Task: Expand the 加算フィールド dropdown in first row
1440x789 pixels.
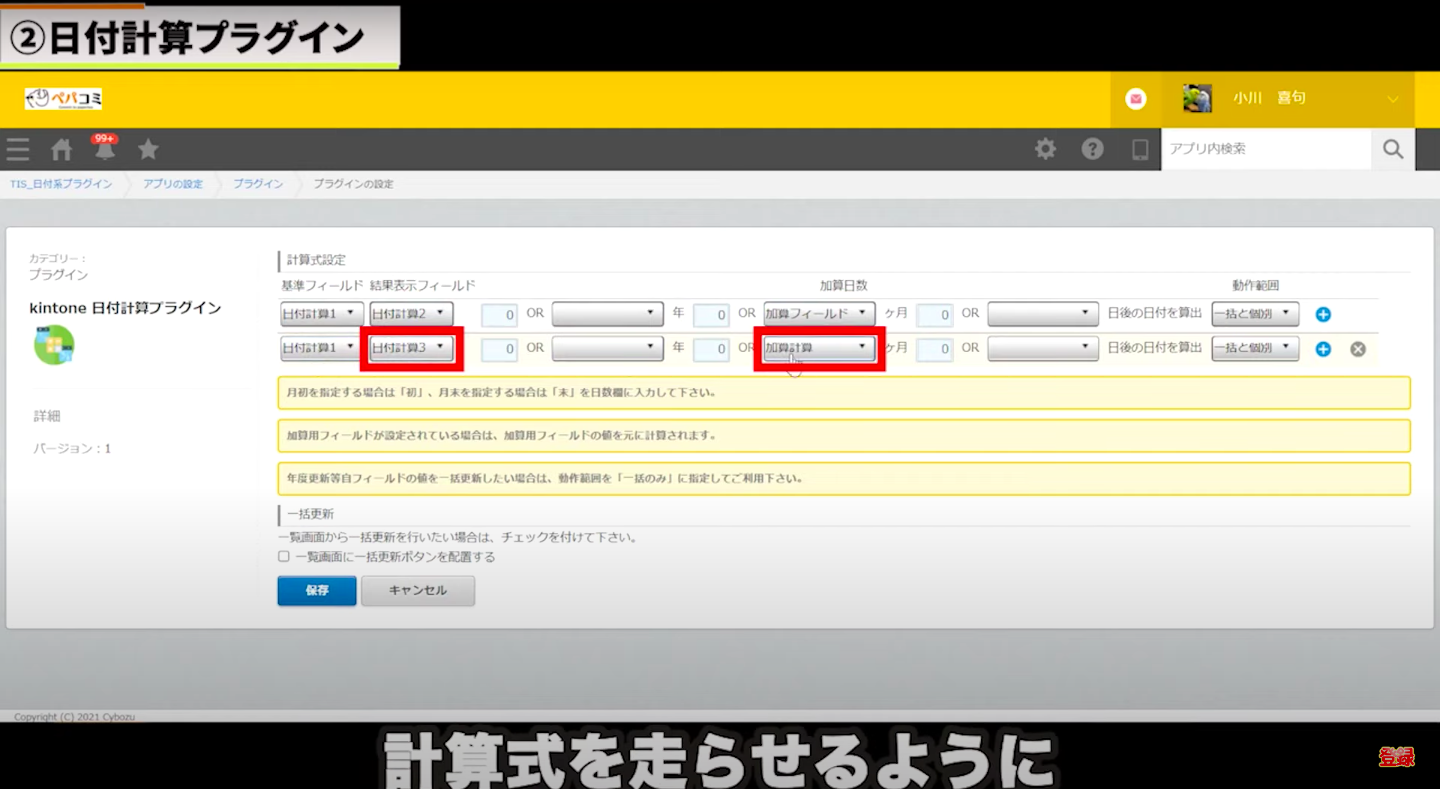Action: [x=818, y=314]
